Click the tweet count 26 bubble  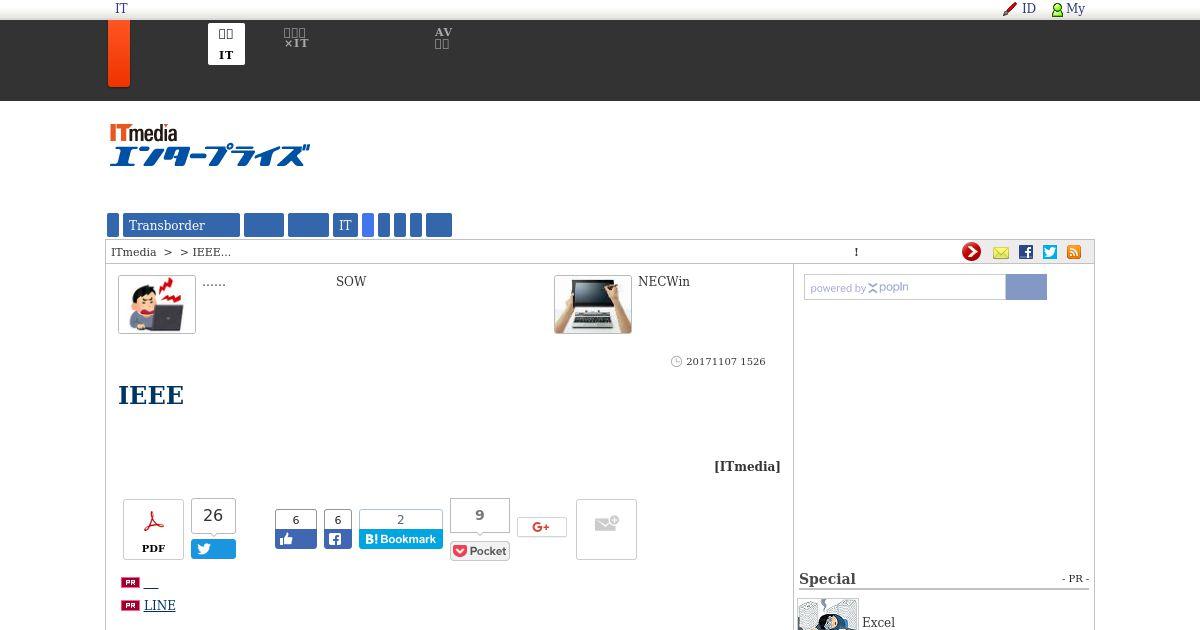213,516
